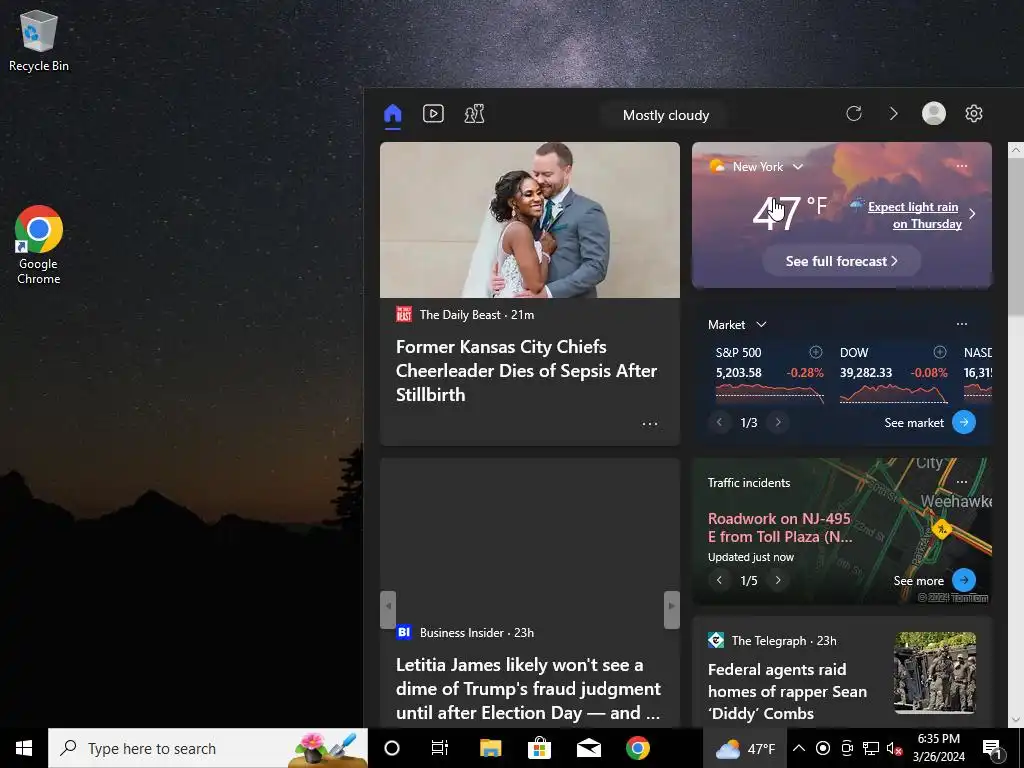Click See market arrow button
Image resolution: width=1024 pixels, height=768 pixels.
963,423
